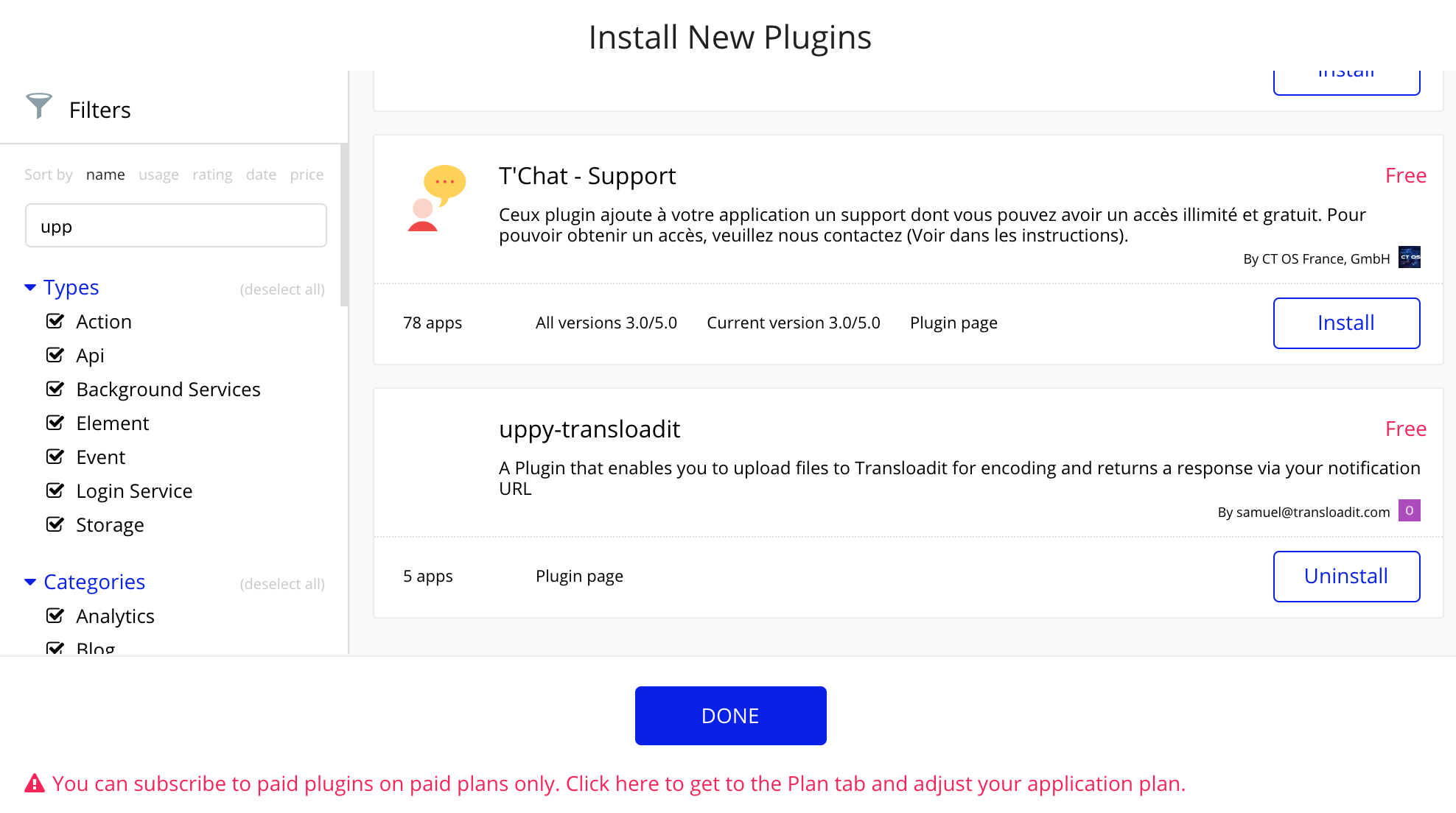Screen dimensions: 1456x813
Task: Click the Transloadit publisher avatar icon
Action: (x=1410, y=511)
